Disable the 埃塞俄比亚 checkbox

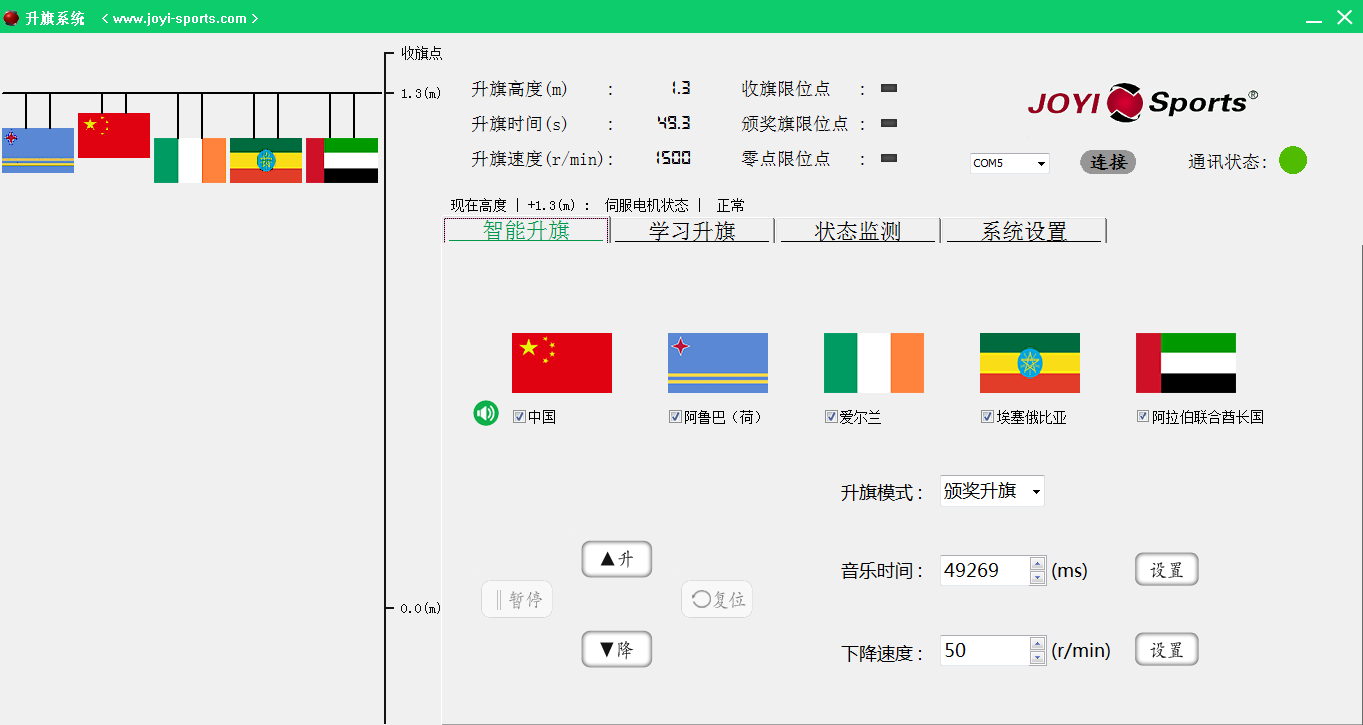pyautogui.click(x=987, y=417)
